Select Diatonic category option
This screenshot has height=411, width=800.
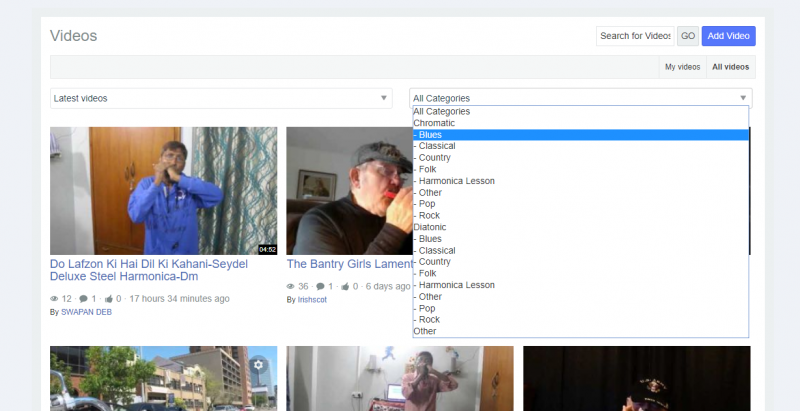[581, 227]
